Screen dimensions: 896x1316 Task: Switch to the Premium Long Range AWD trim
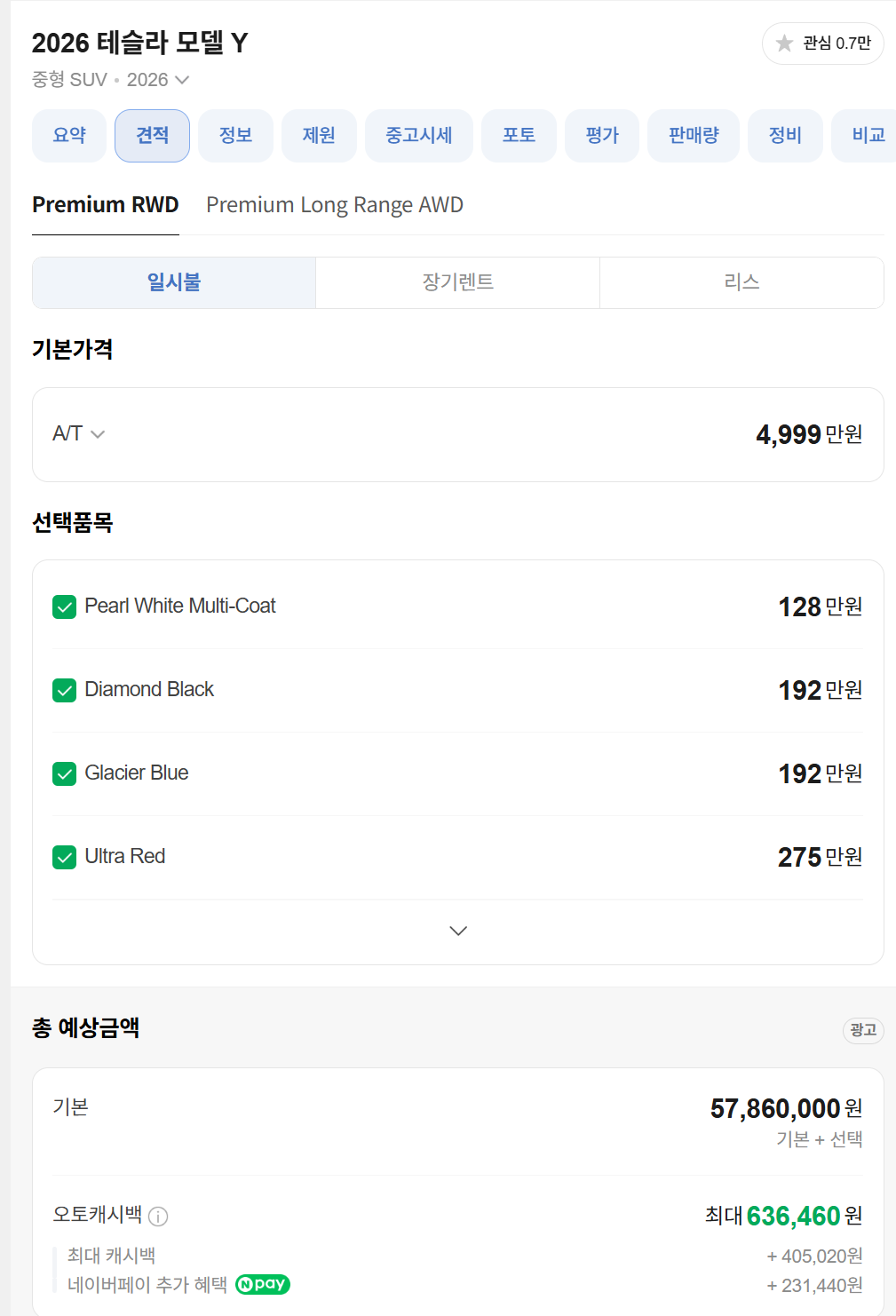click(334, 204)
